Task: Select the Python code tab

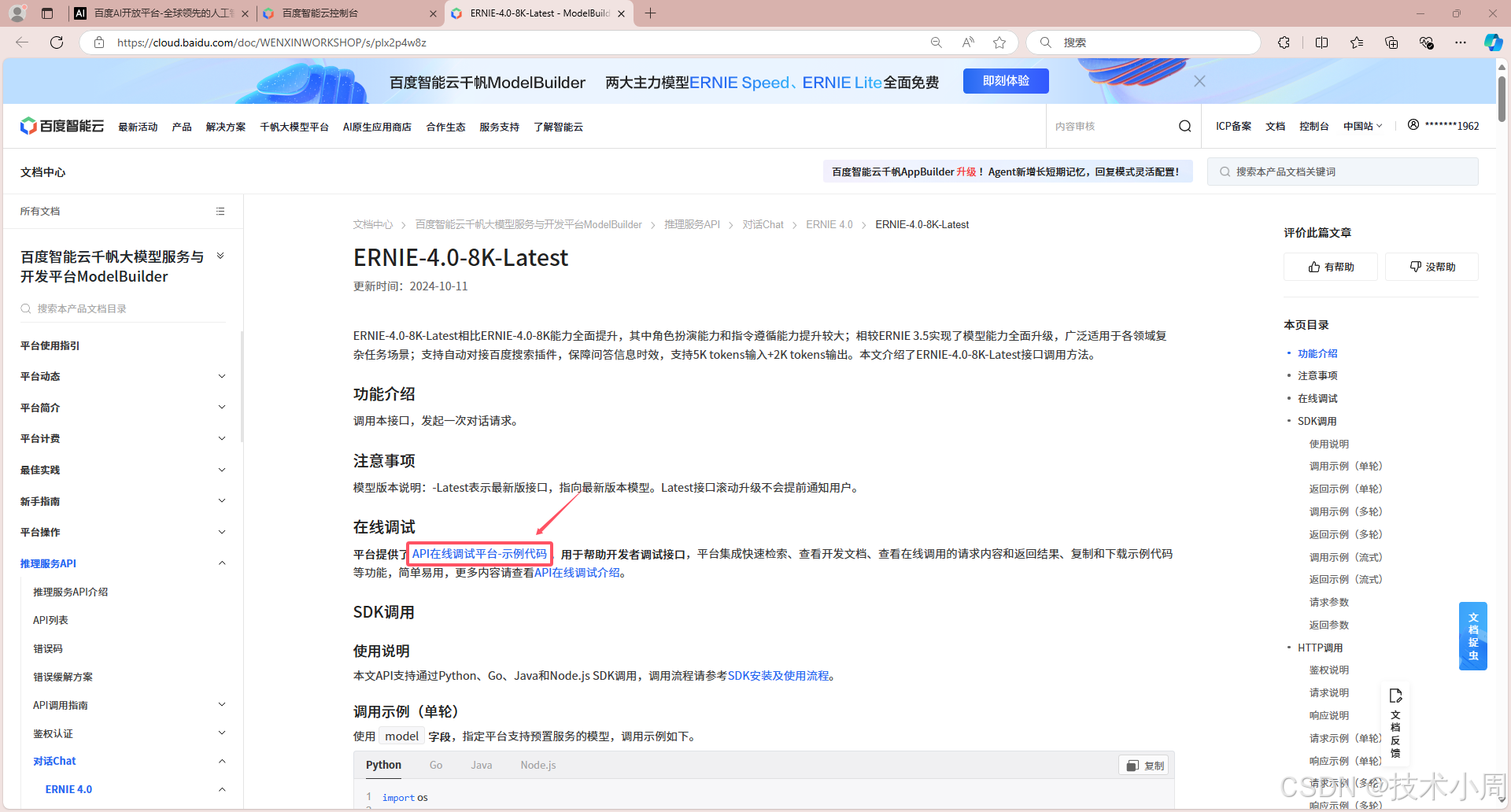Action: click(383, 765)
